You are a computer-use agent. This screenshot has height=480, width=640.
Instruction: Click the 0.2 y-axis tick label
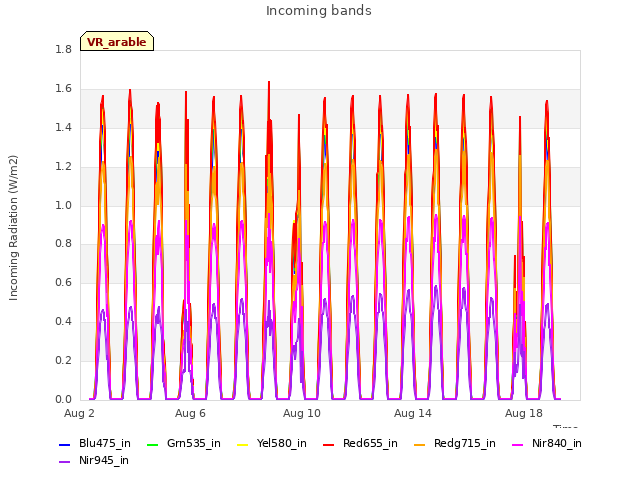click(63, 360)
